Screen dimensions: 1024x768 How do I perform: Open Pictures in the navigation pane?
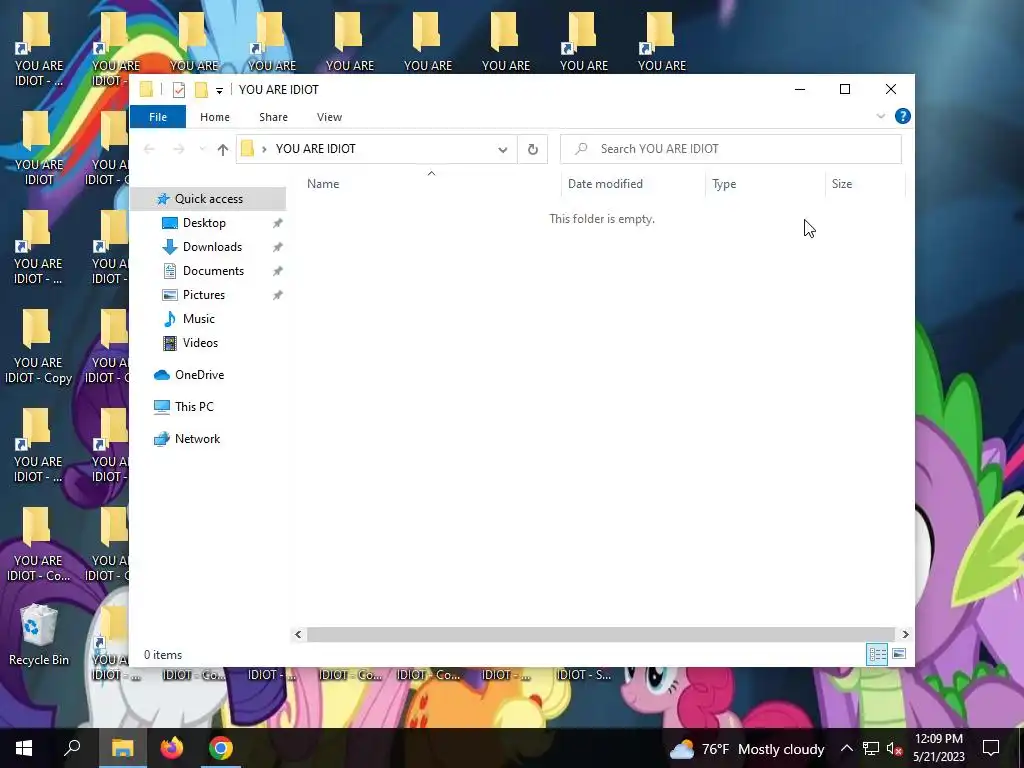(203, 295)
